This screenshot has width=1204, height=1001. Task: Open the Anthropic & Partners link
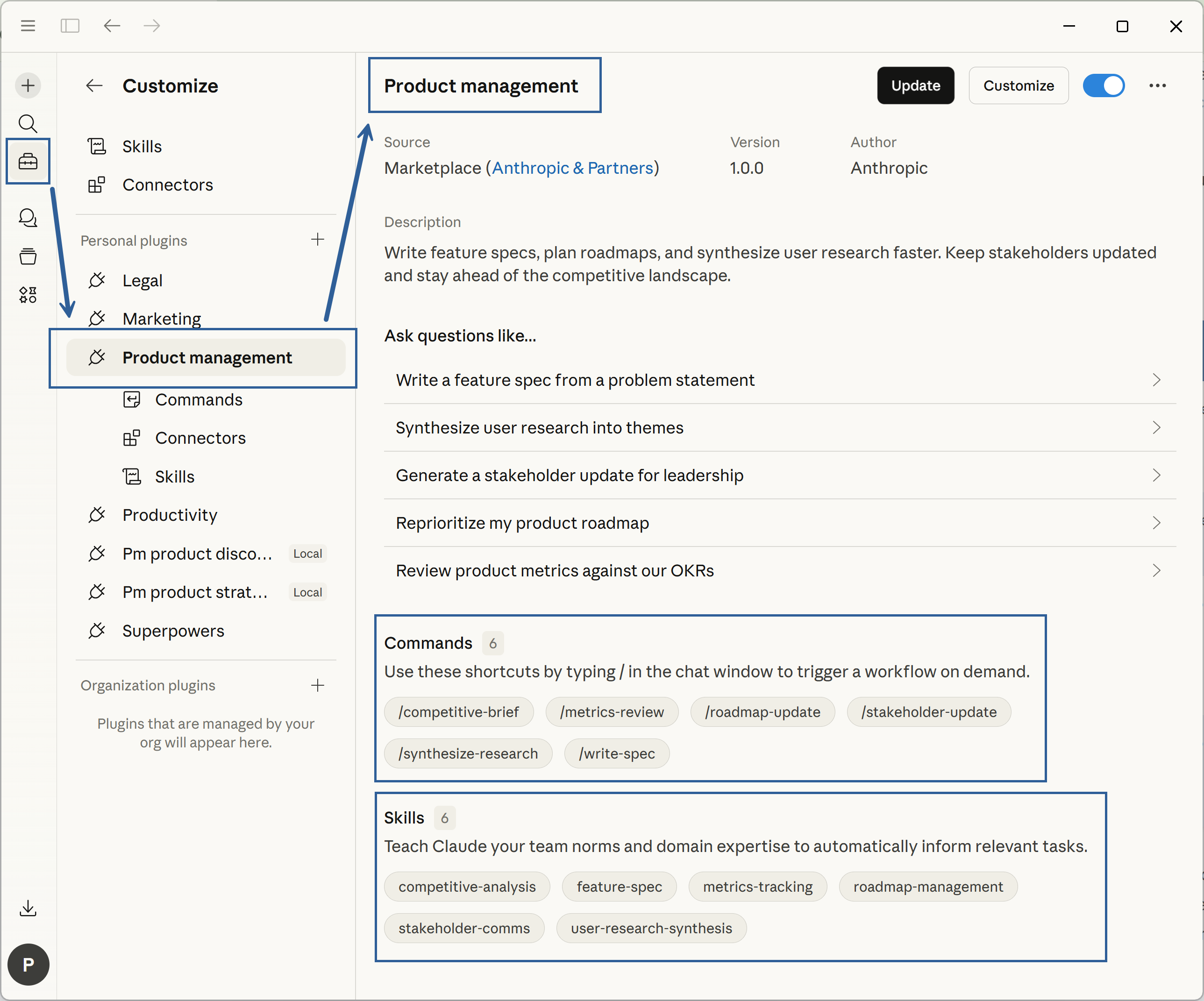(572, 168)
